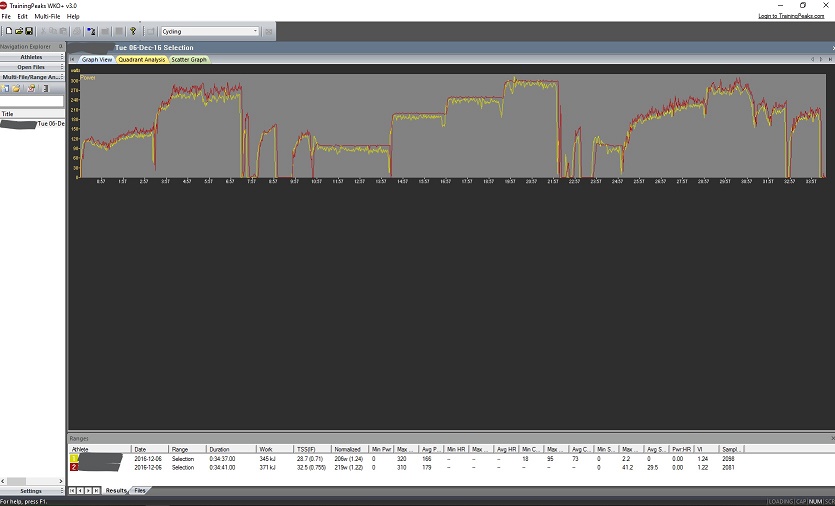
Task: Select the Files tab in Ranges panel
Action: 140,491
